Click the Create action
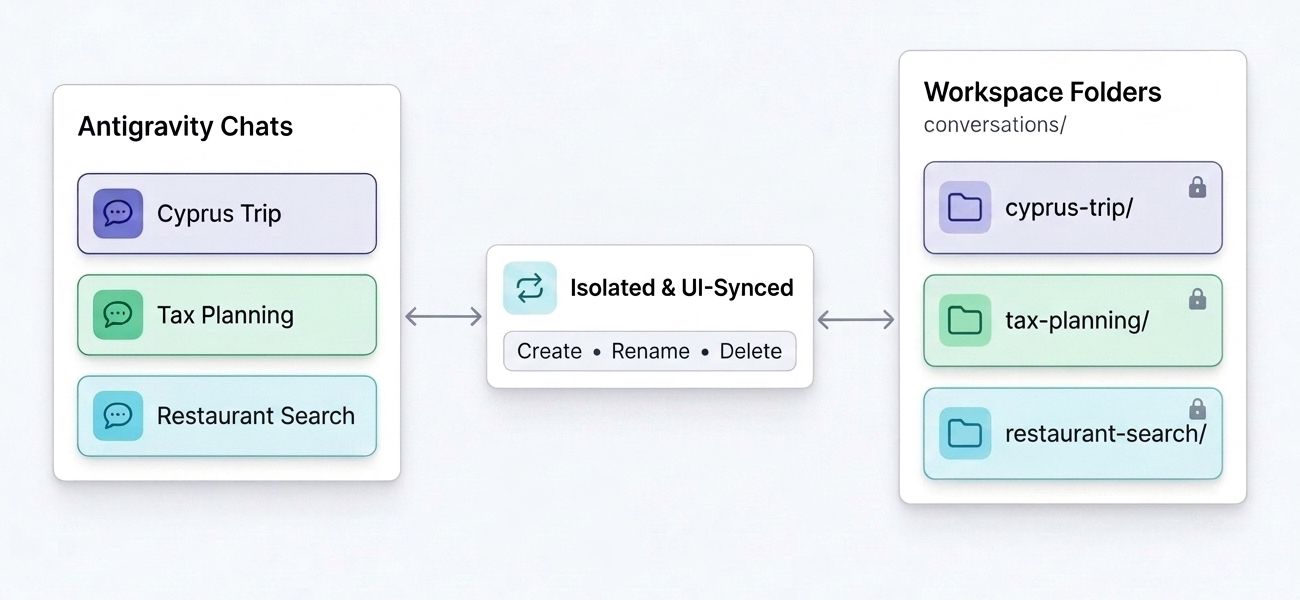Image resolution: width=1300 pixels, height=600 pixels. coord(549,351)
